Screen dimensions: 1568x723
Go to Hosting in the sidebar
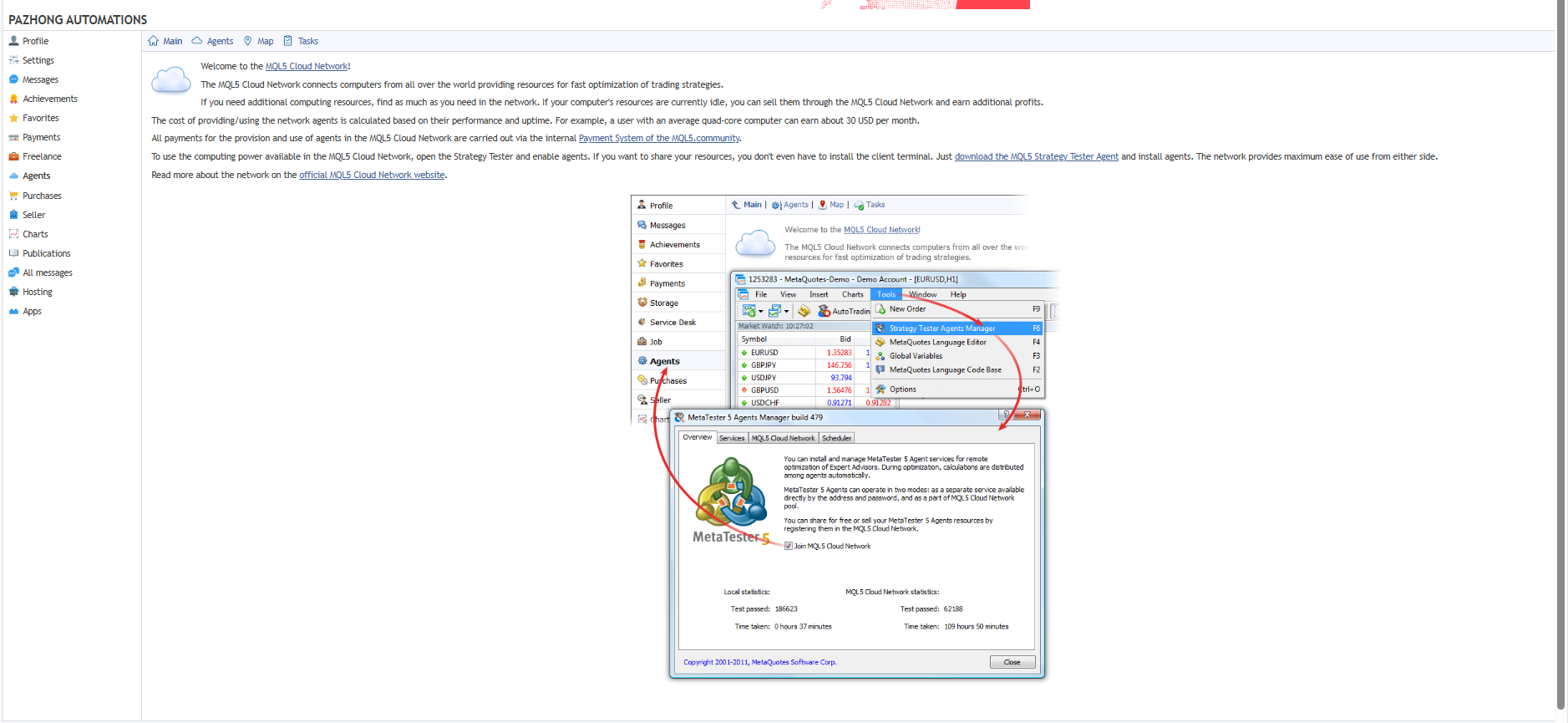pyautogui.click(x=38, y=292)
